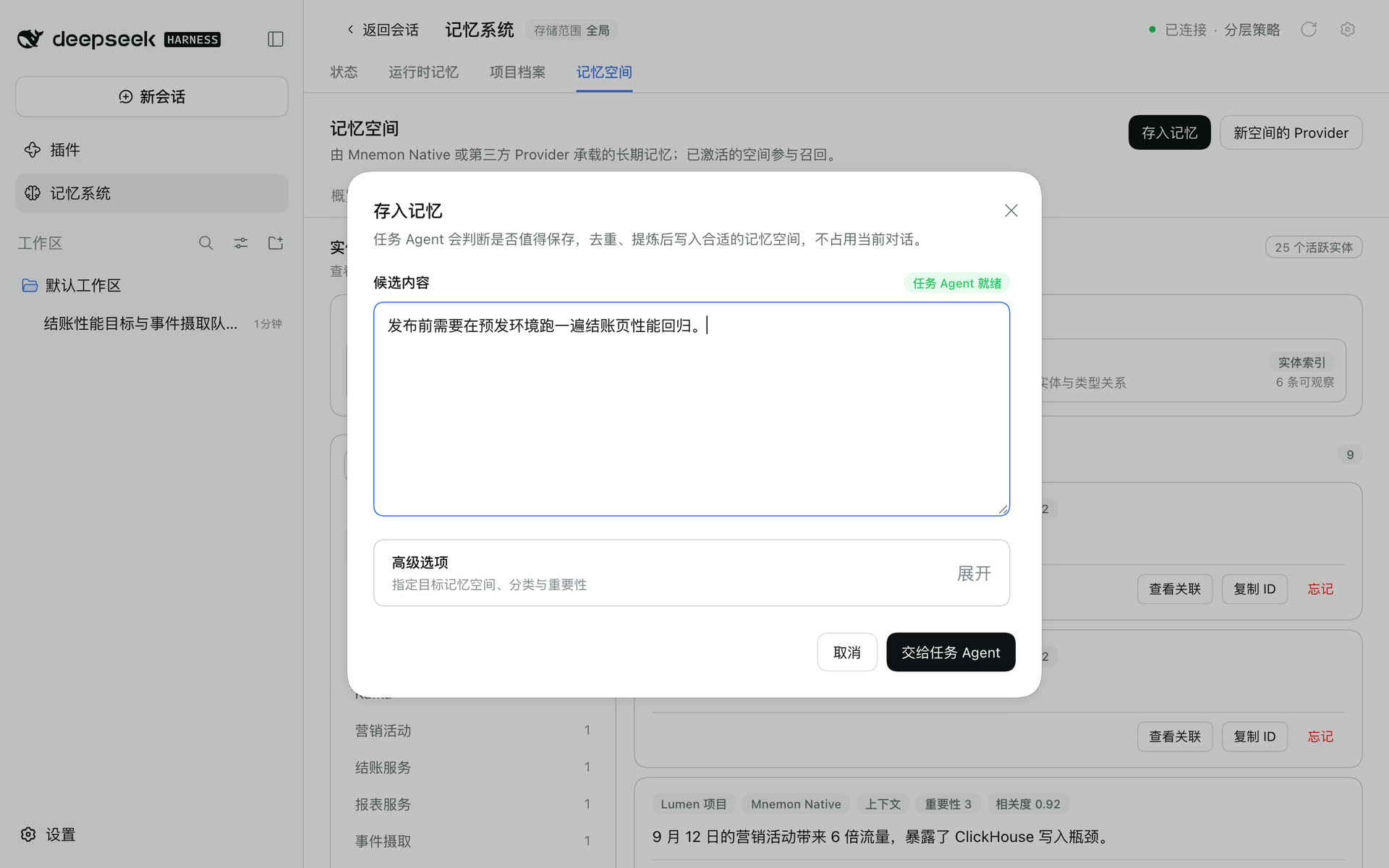Click the Mnemon Native tag
1389x868 pixels.
[x=796, y=804]
